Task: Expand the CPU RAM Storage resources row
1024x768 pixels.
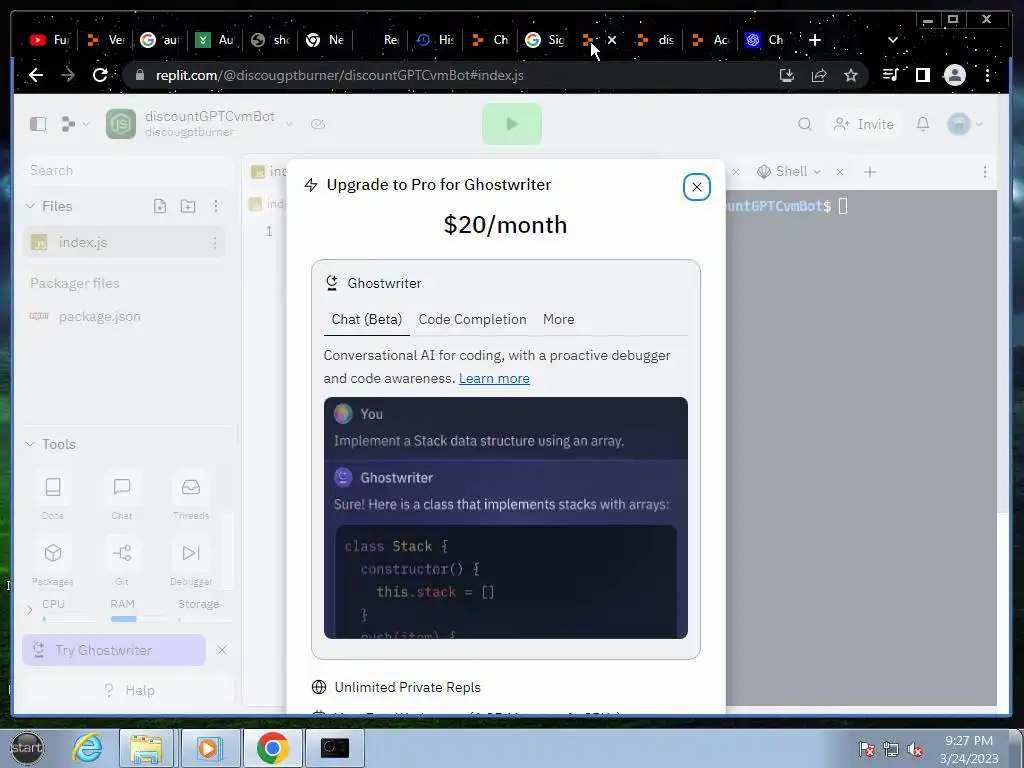Action: point(29,611)
